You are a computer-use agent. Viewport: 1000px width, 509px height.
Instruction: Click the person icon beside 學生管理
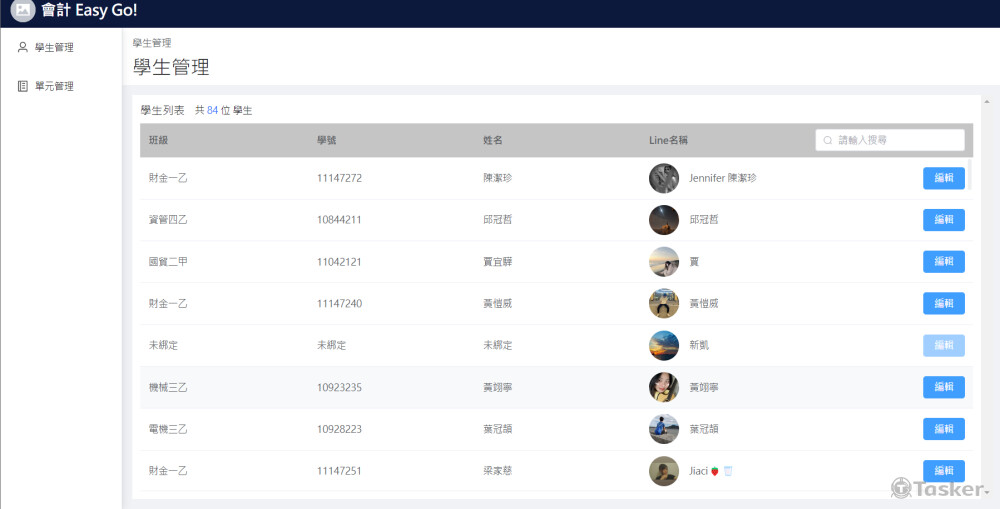(23, 47)
